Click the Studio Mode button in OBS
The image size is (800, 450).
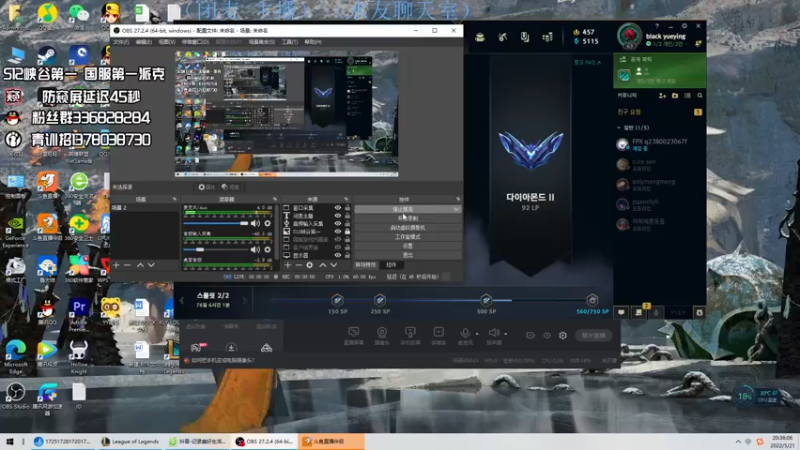click(408, 237)
